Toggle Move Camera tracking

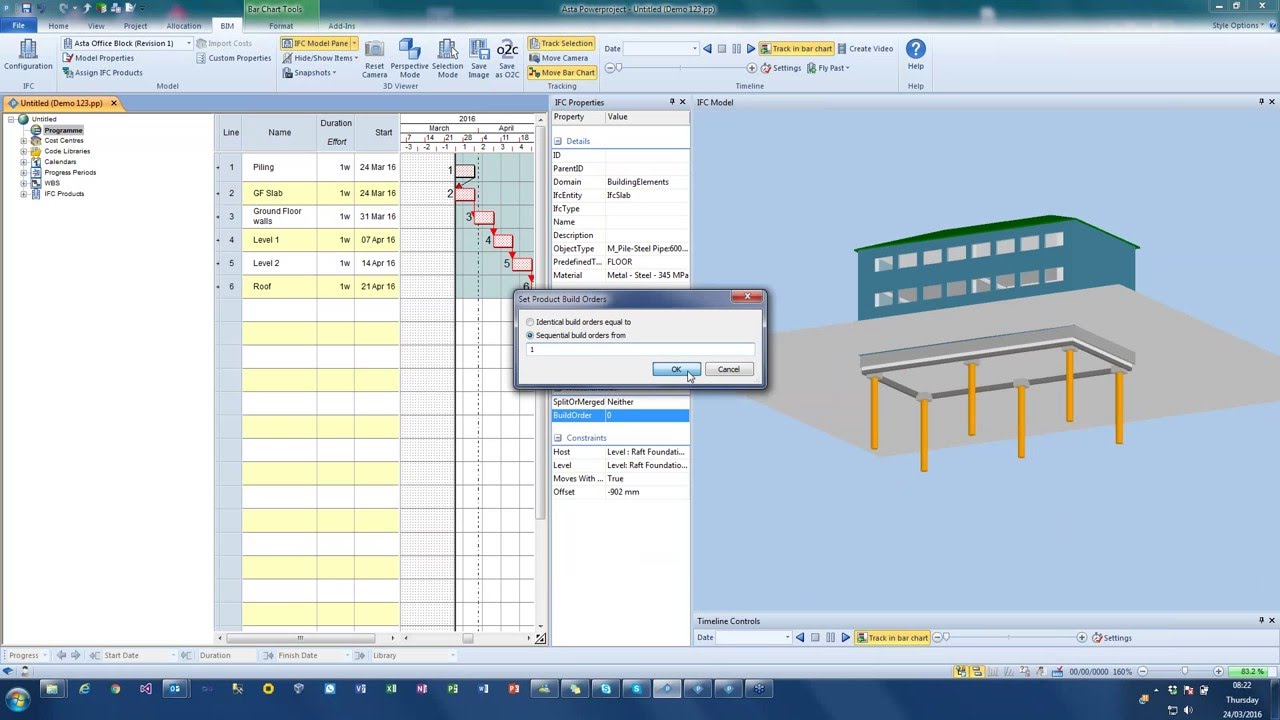[x=558, y=58]
